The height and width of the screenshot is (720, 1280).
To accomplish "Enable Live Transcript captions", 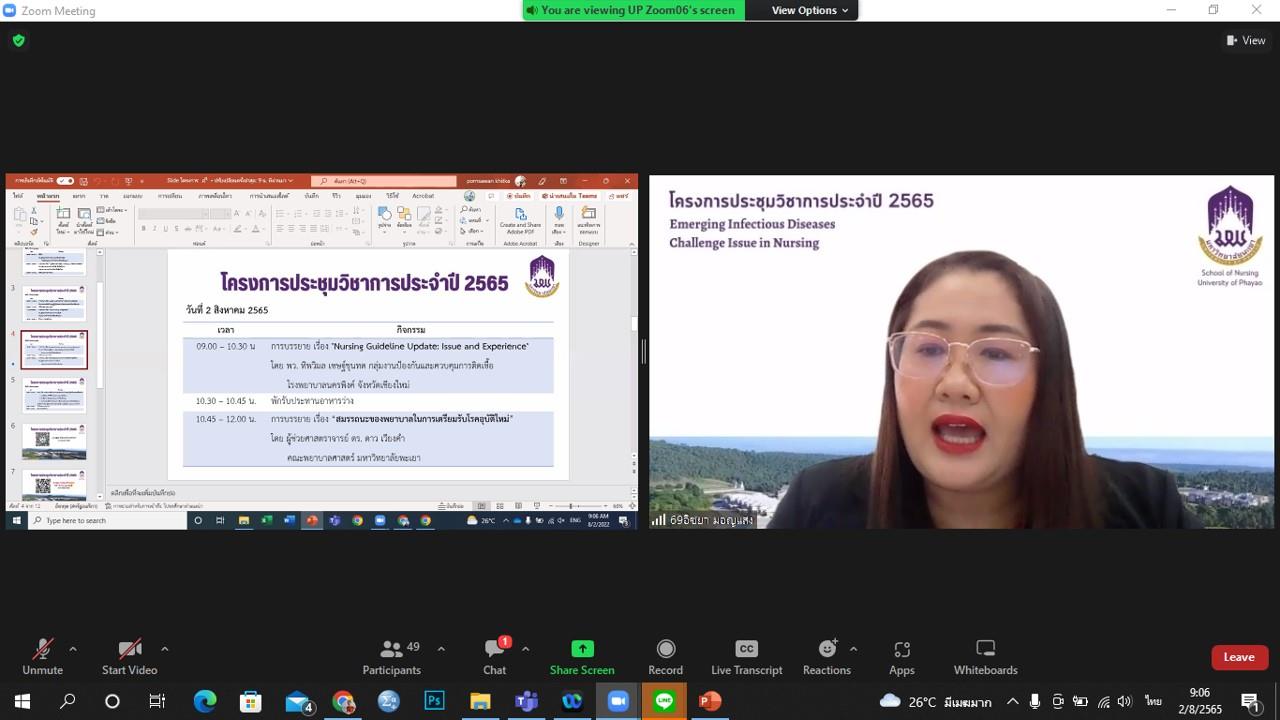I will point(747,657).
